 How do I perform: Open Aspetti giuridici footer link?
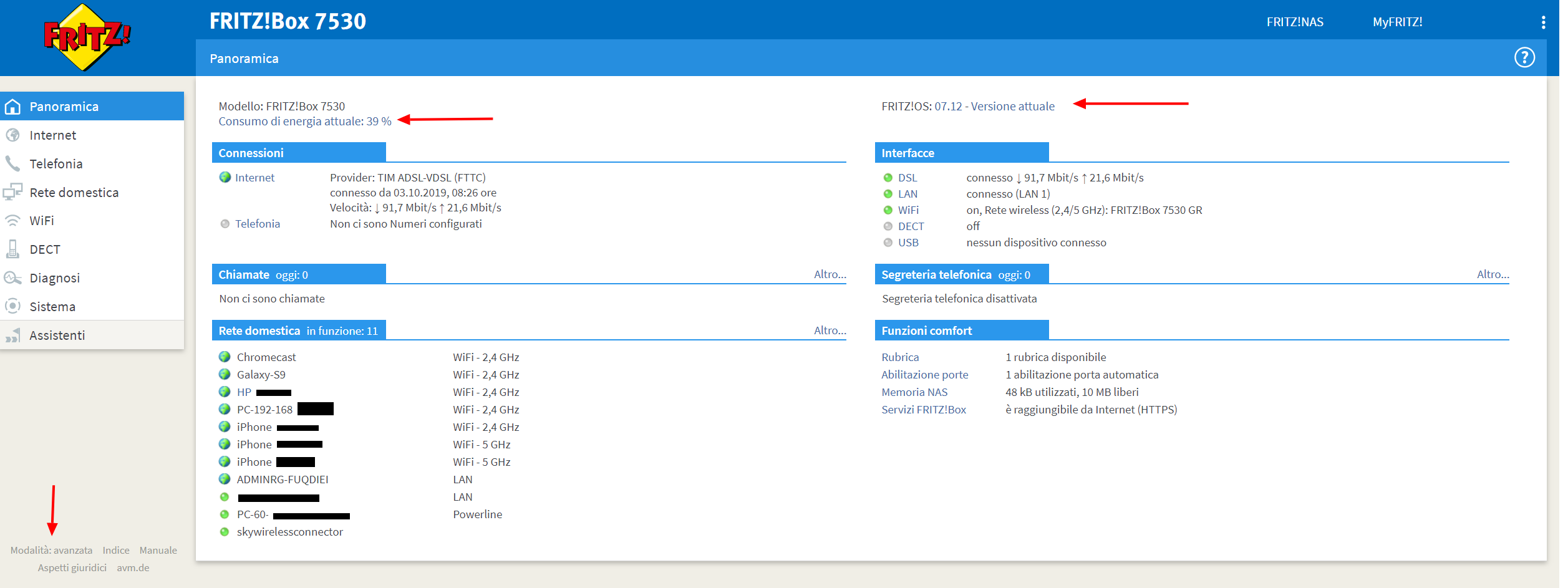click(x=72, y=568)
